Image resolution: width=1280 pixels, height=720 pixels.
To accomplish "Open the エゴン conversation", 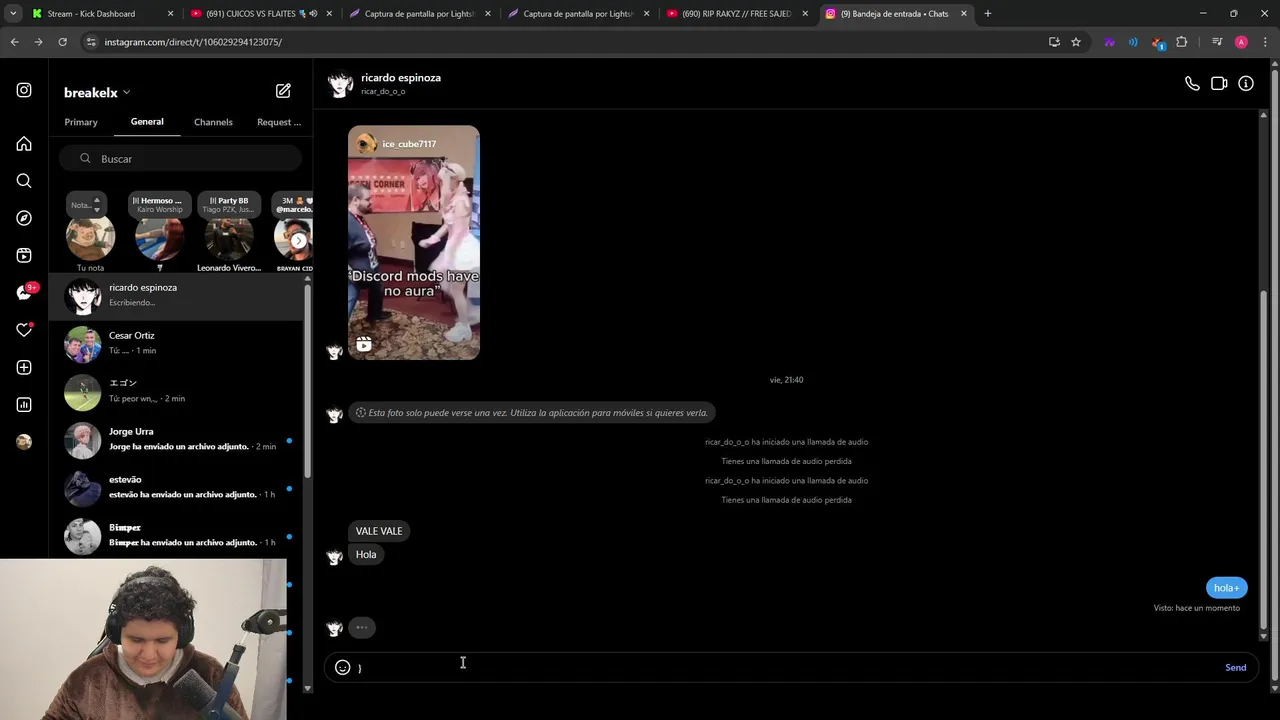I will coord(177,392).
